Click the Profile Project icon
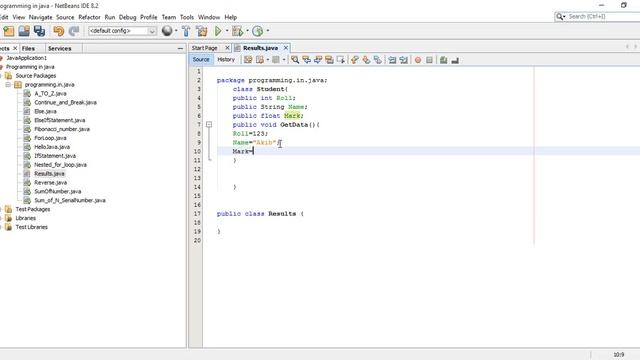640x360 pixels. click(x=258, y=31)
